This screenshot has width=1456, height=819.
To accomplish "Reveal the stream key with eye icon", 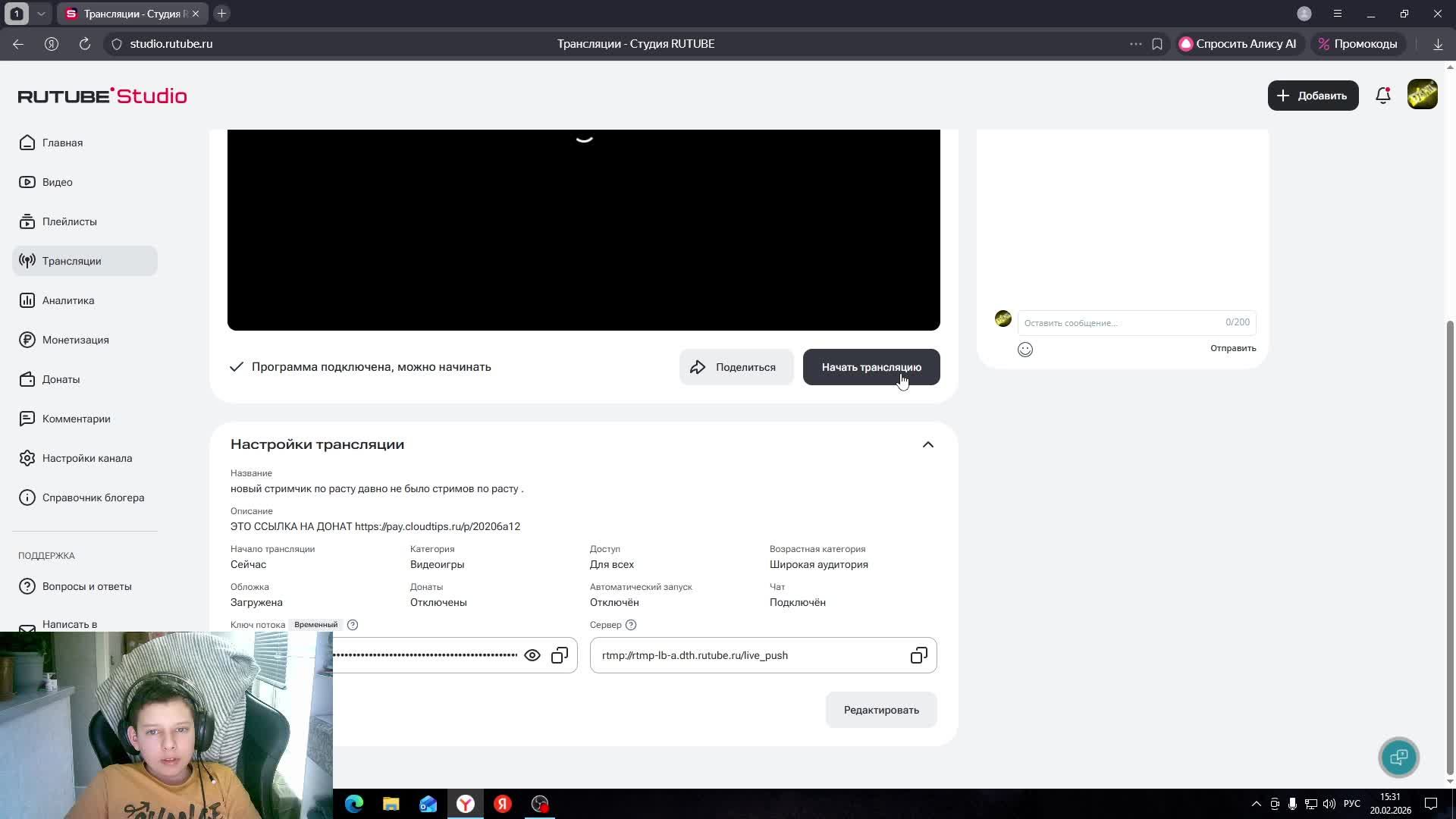I will tap(532, 655).
